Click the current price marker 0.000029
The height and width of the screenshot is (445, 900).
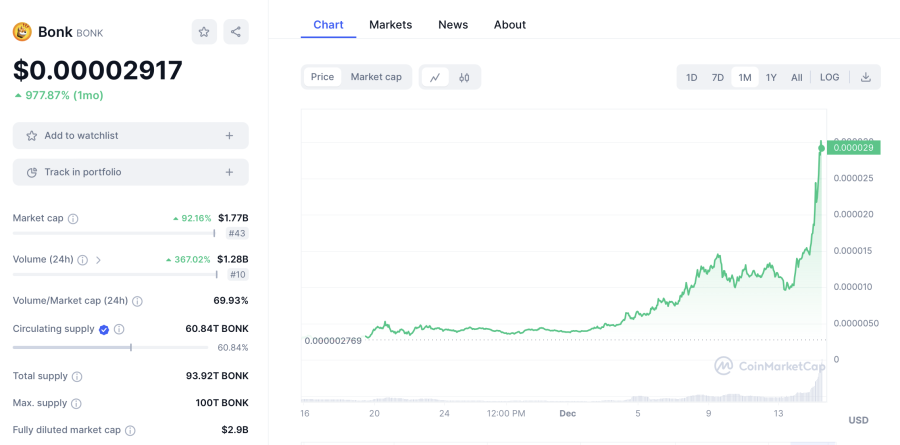854,148
